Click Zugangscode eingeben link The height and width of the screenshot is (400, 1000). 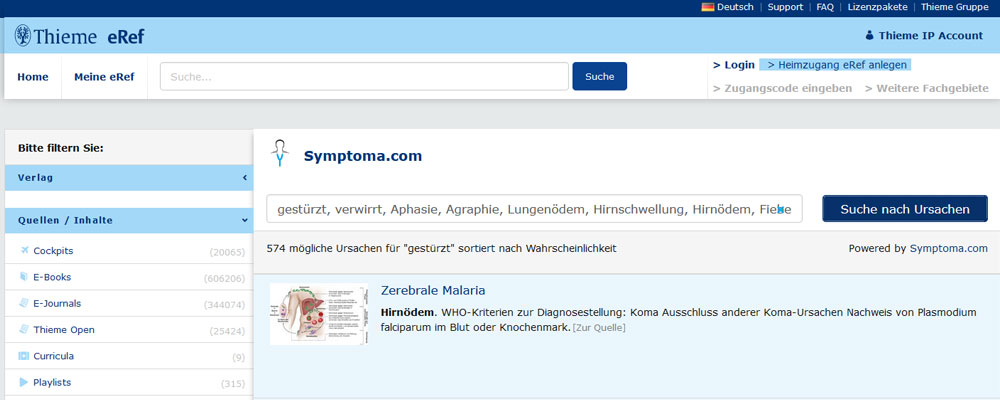pos(783,89)
